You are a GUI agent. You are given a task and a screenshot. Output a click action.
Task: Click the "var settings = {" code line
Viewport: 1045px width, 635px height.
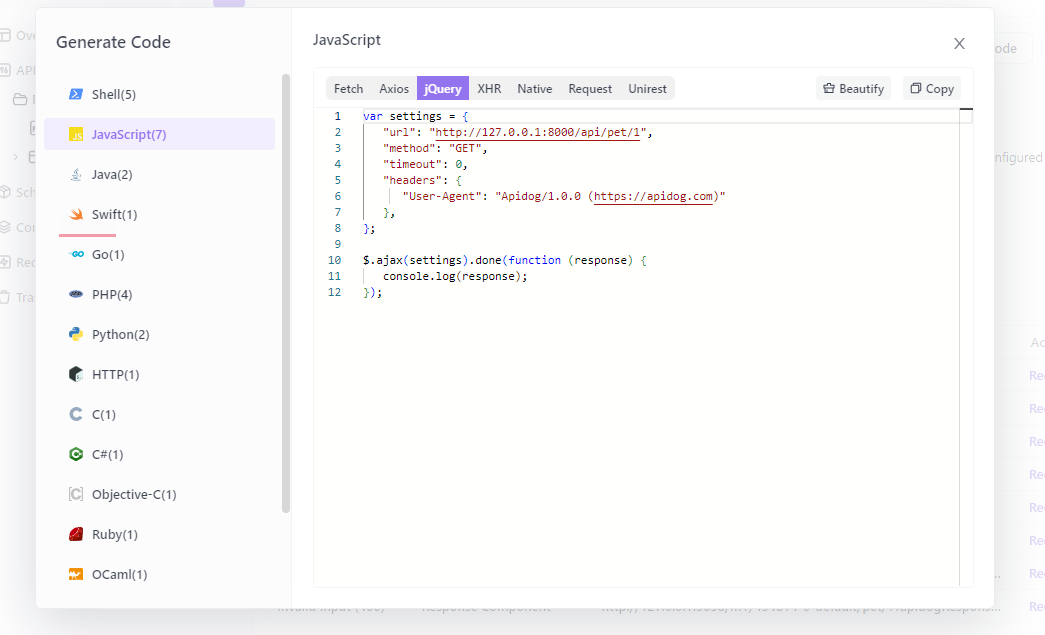[x=416, y=116]
